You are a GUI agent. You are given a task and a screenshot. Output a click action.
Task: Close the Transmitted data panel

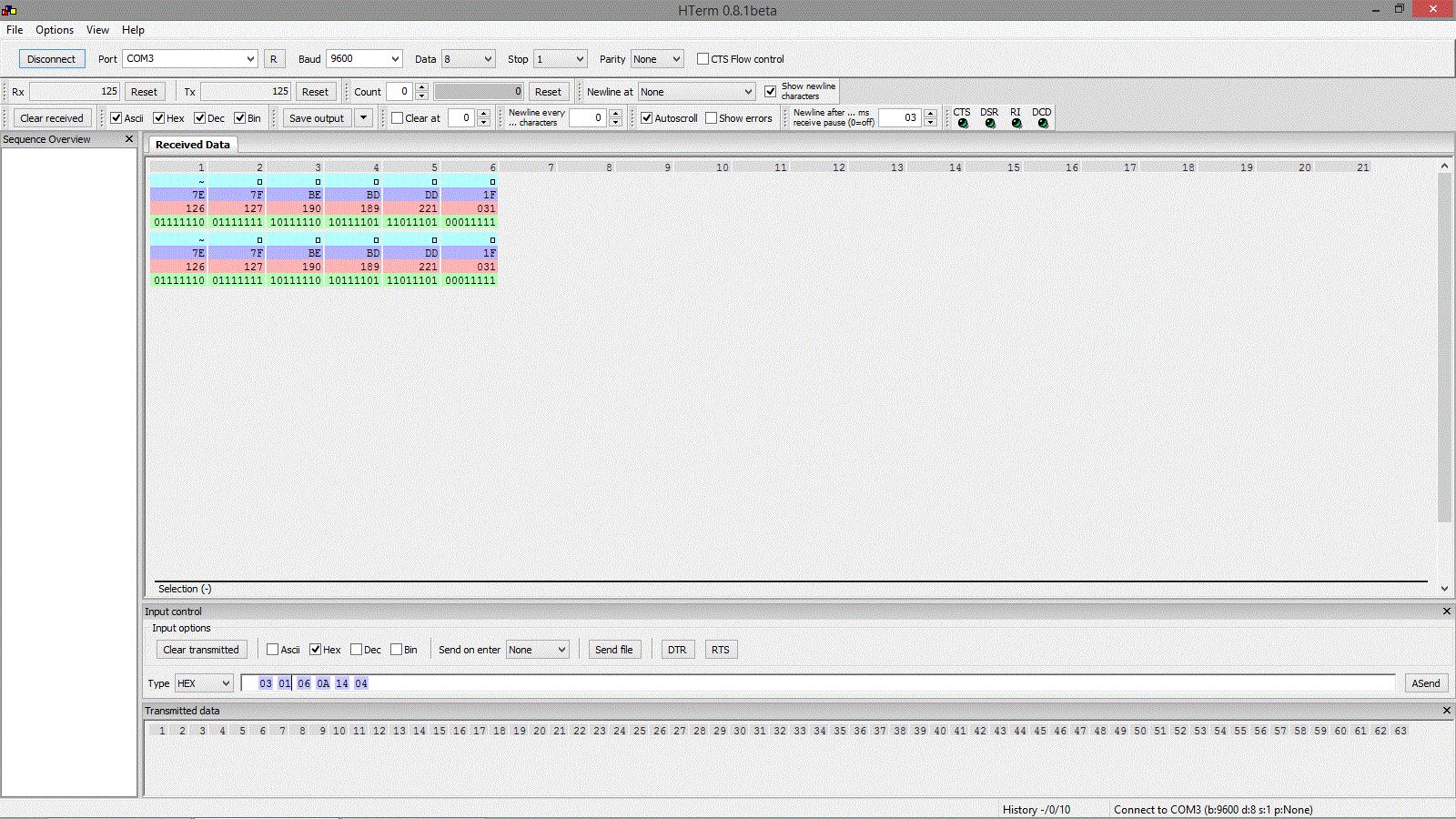[1447, 711]
